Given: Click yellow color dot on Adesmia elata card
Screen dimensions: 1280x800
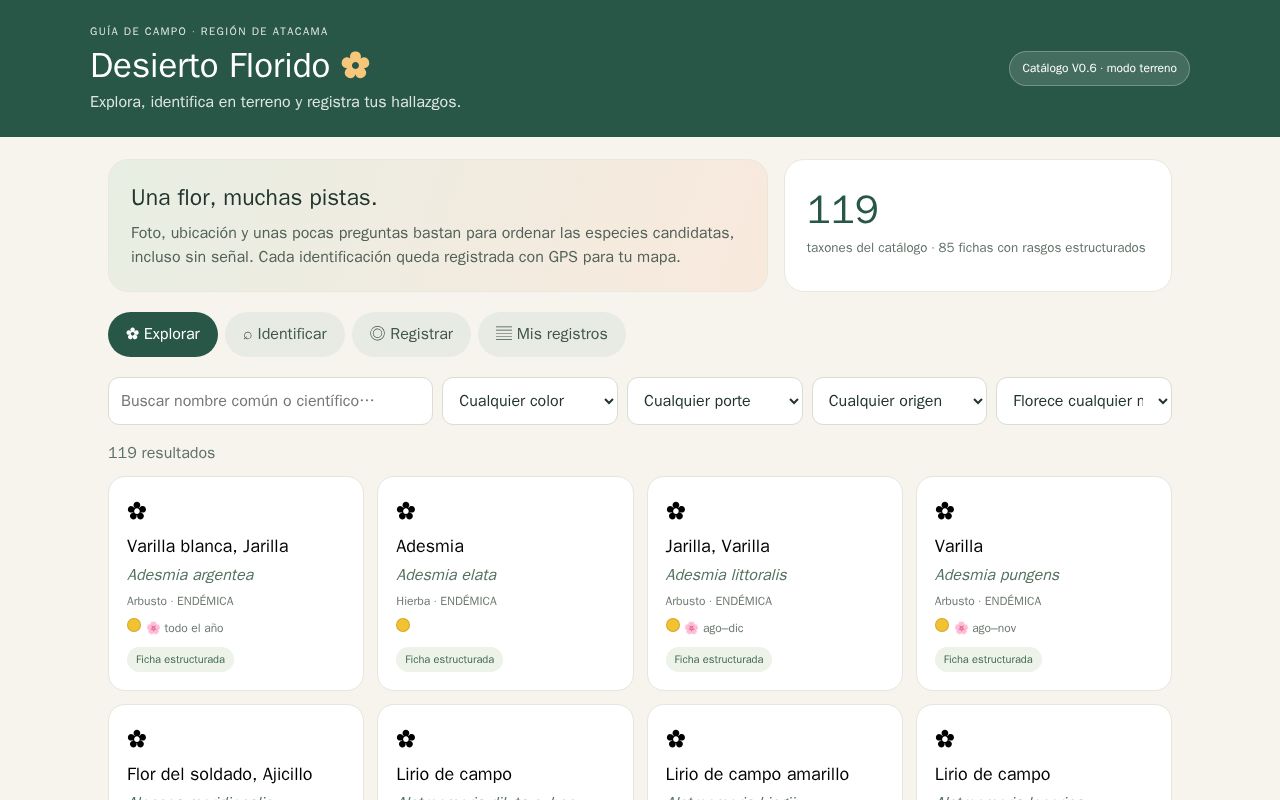Looking at the screenshot, I should pyautogui.click(x=403, y=625).
